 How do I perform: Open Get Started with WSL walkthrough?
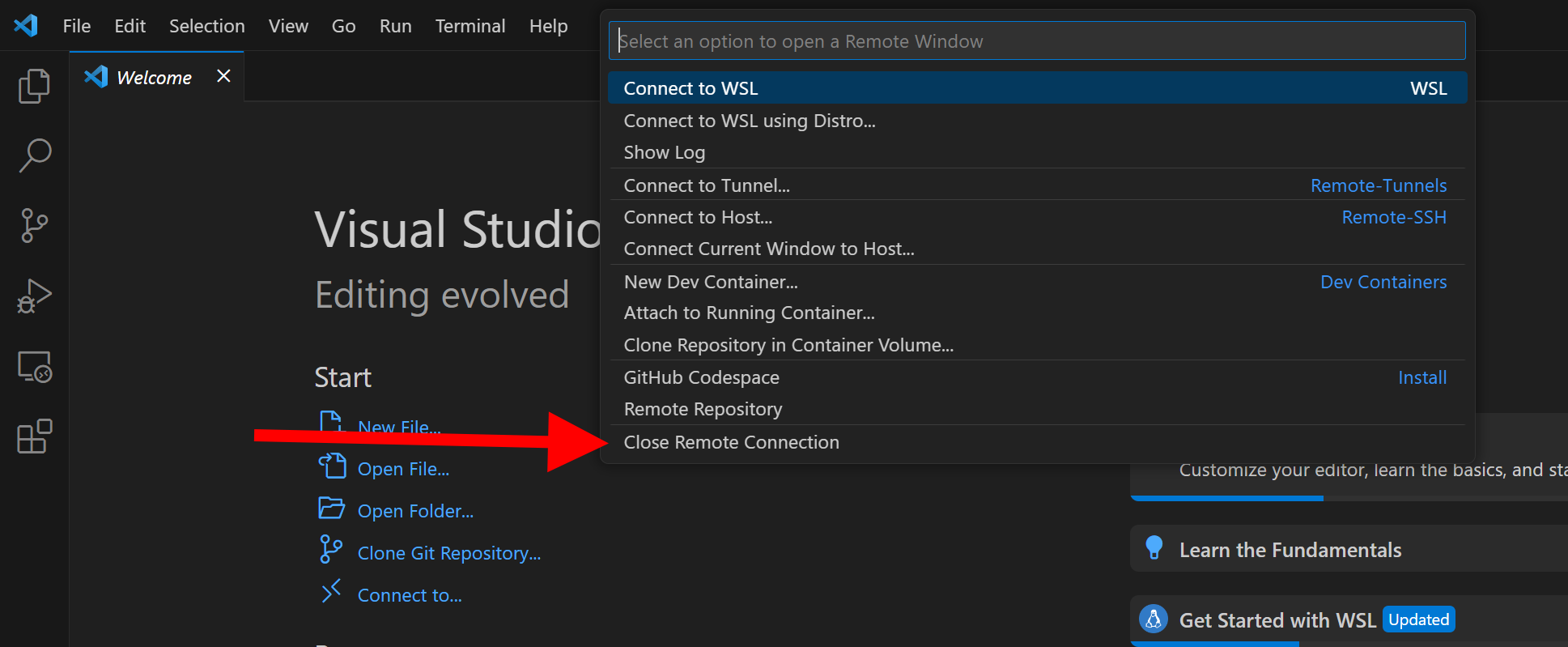[x=1349, y=619]
